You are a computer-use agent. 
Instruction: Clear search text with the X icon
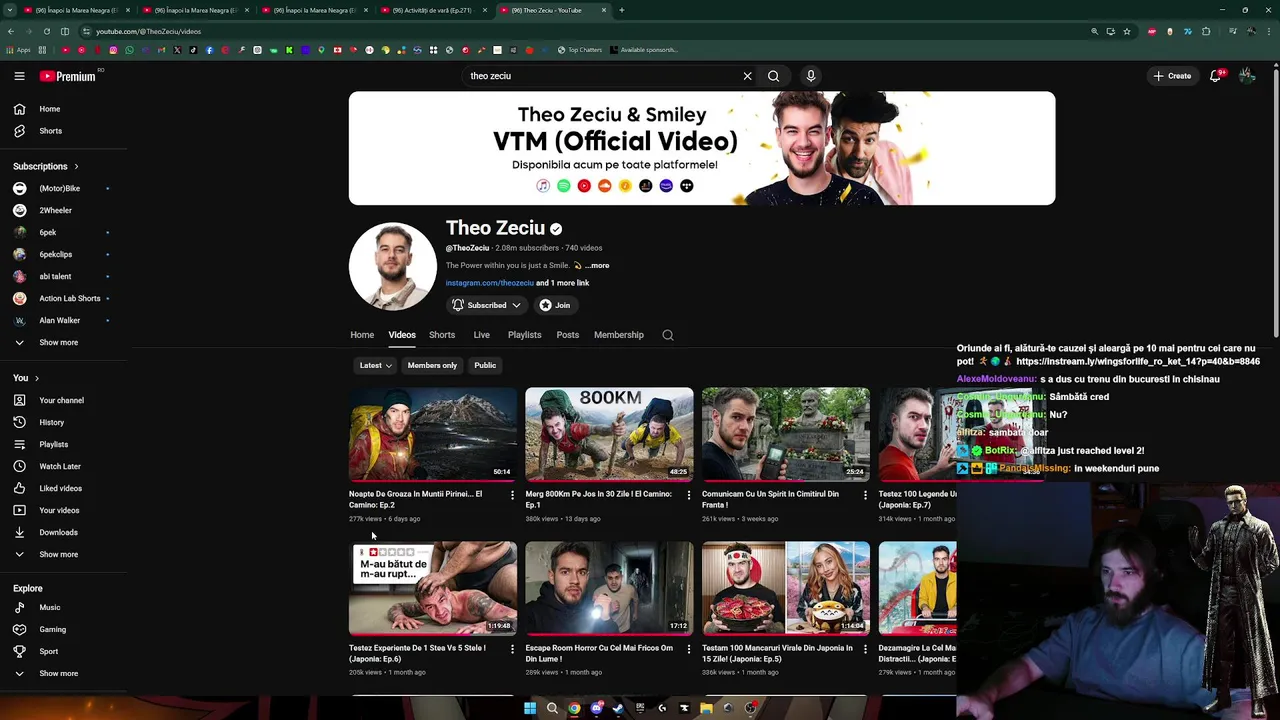click(x=747, y=76)
